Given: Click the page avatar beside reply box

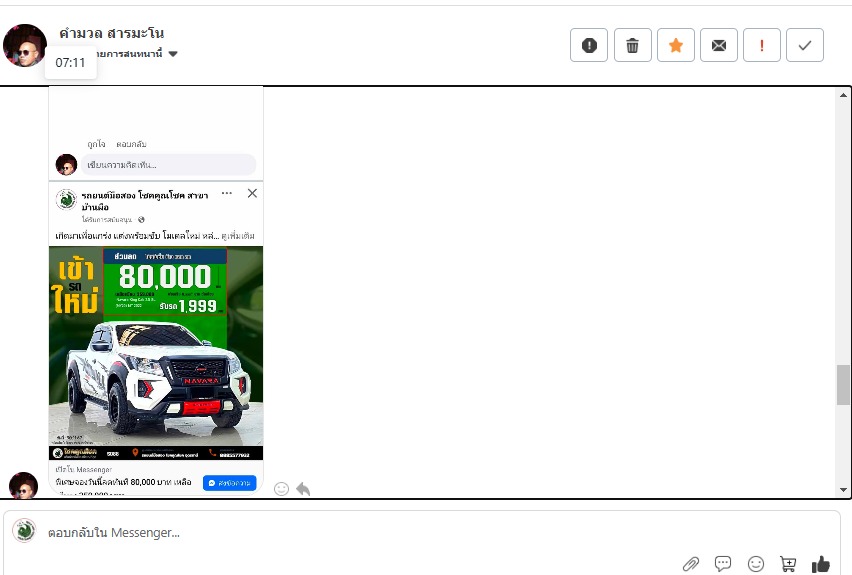Looking at the screenshot, I should (24, 531).
